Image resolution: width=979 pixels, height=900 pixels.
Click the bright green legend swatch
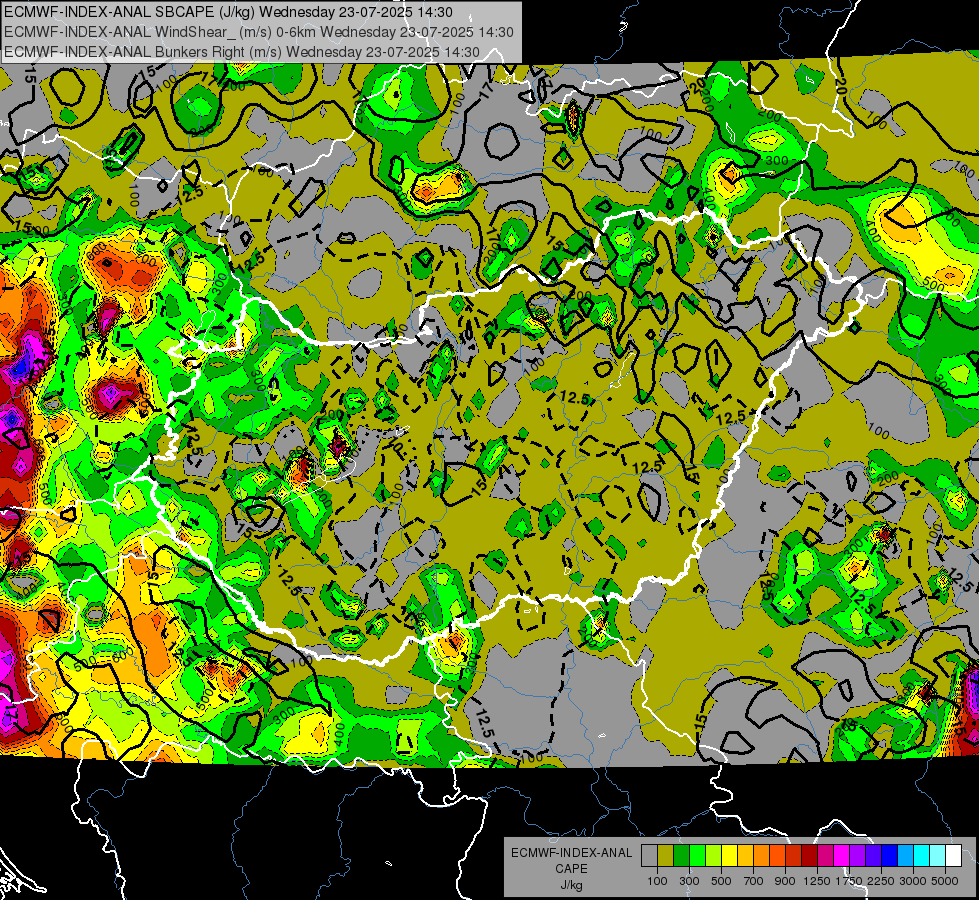(x=697, y=855)
